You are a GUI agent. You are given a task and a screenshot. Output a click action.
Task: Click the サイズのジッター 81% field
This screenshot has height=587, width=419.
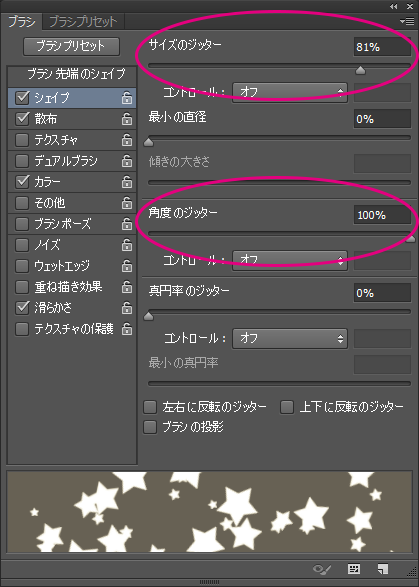tap(382, 47)
